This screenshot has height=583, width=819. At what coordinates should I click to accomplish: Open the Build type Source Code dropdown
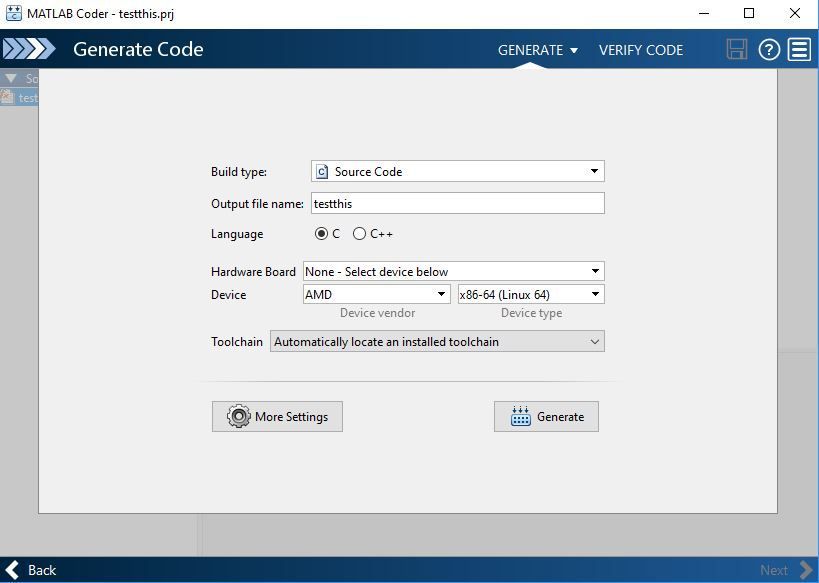click(458, 171)
